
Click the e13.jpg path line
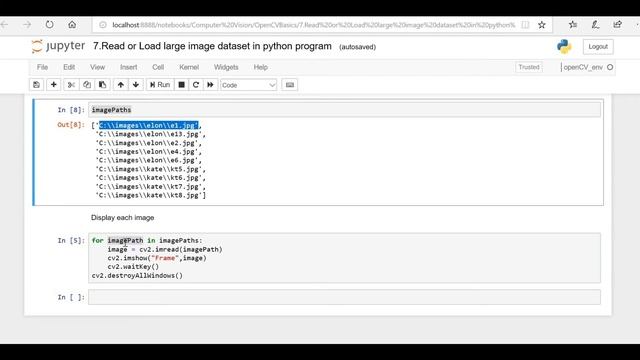pos(151,134)
